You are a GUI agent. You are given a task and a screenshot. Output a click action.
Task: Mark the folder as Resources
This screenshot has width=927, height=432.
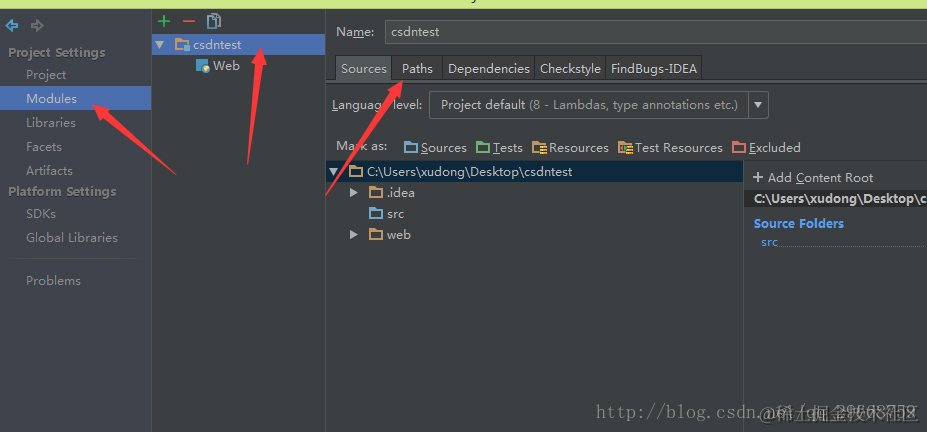tap(570, 148)
